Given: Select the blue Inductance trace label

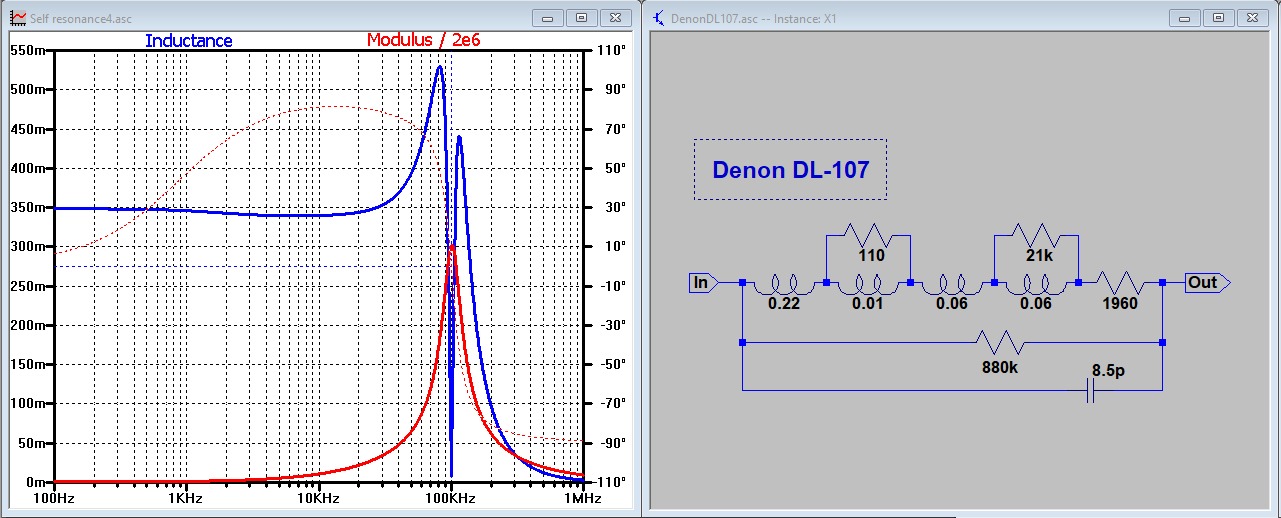Looking at the screenshot, I should [188, 41].
